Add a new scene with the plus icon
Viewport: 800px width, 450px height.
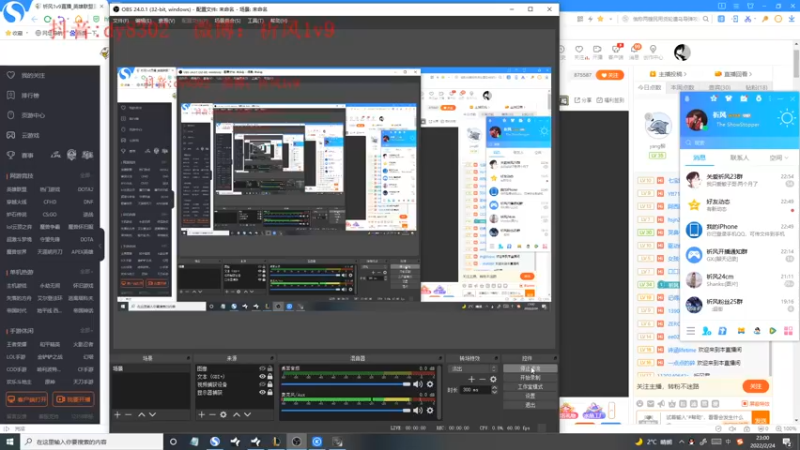[118, 415]
